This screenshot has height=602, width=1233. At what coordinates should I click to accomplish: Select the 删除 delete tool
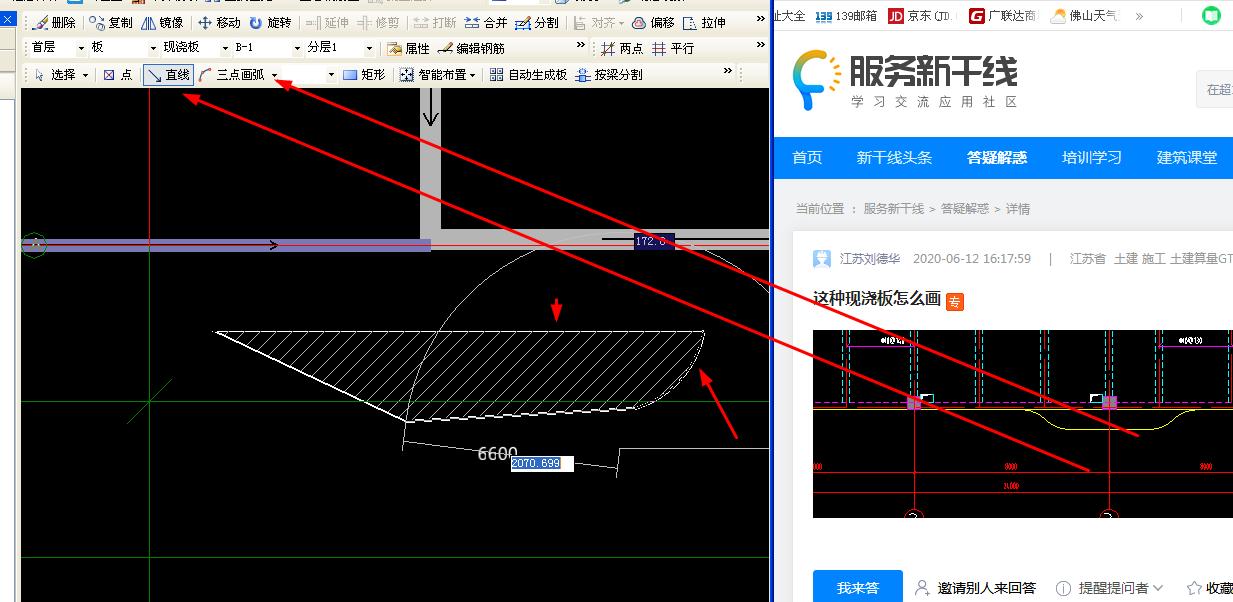pyautogui.click(x=53, y=23)
